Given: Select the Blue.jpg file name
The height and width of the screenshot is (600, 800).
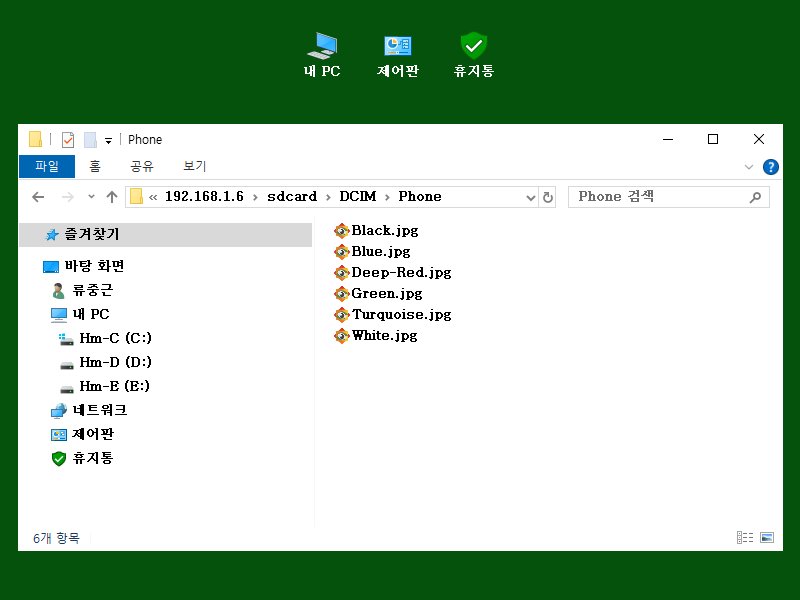Looking at the screenshot, I should click(381, 252).
